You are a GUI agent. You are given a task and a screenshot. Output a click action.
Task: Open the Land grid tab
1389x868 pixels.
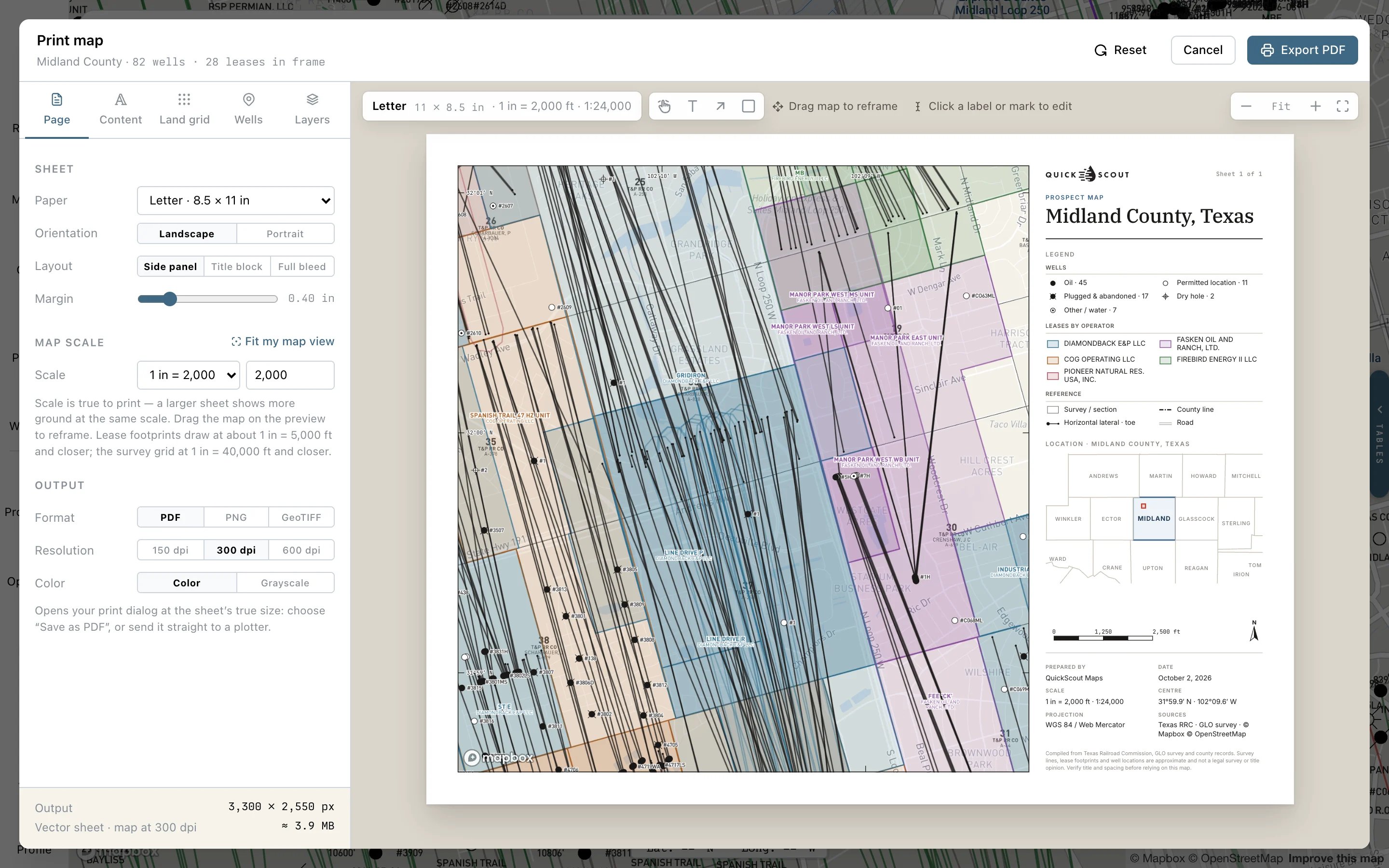point(184,109)
